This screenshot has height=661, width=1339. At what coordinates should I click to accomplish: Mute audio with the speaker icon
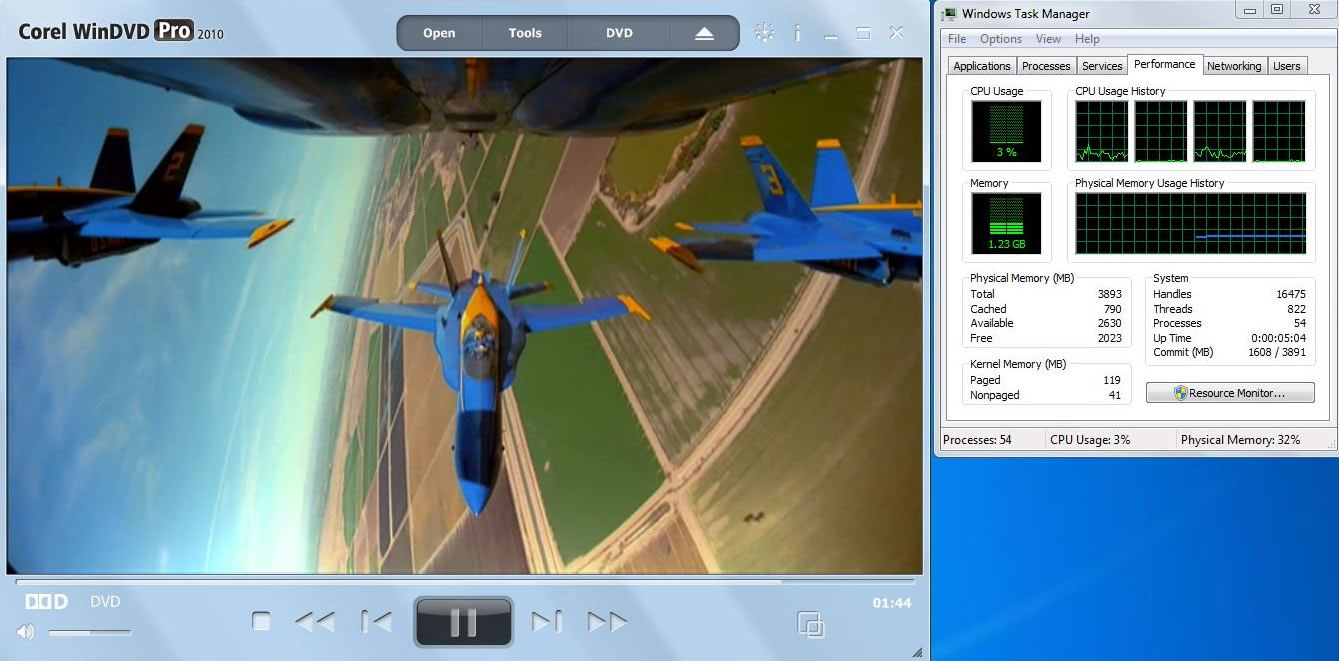[25, 632]
